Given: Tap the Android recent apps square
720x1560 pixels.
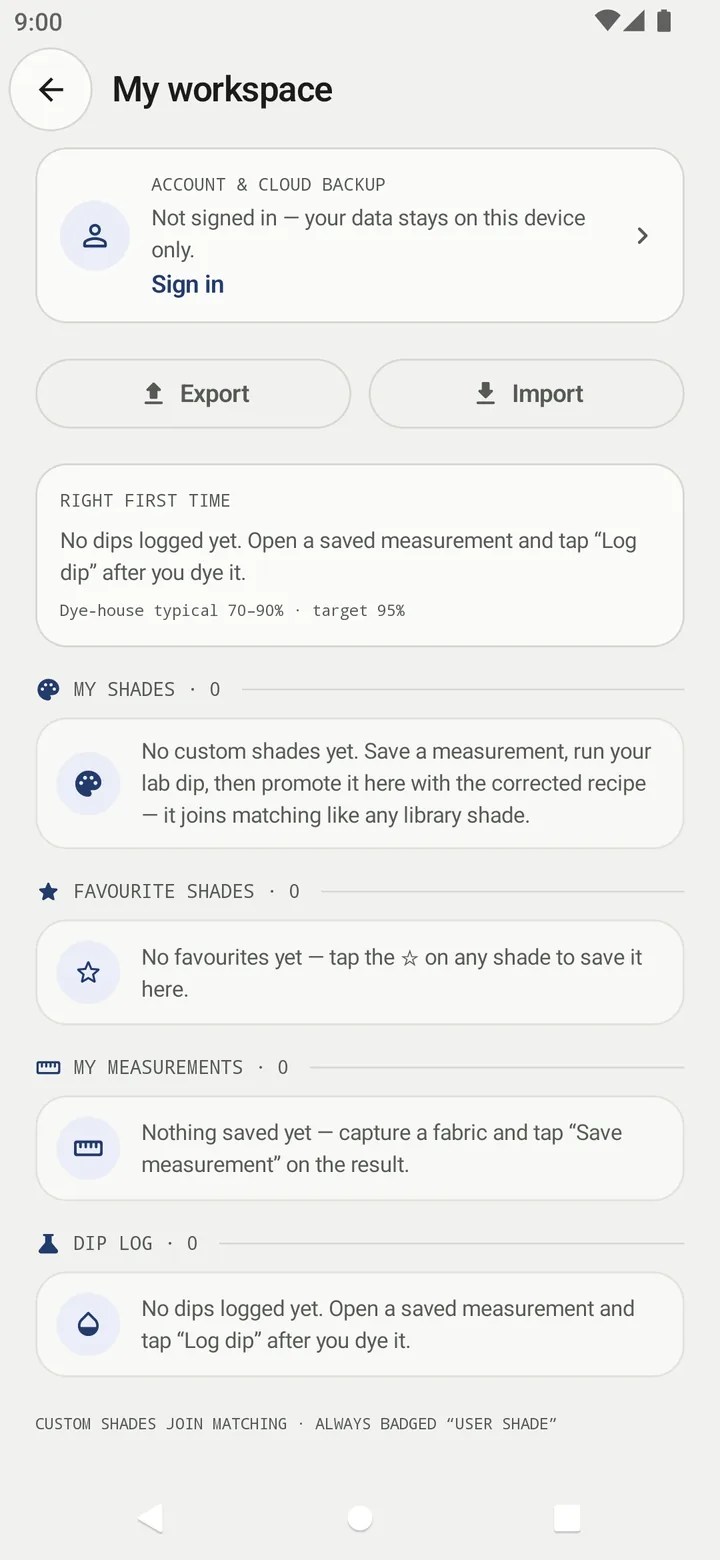Looking at the screenshot, I should tap(567, 1518).
